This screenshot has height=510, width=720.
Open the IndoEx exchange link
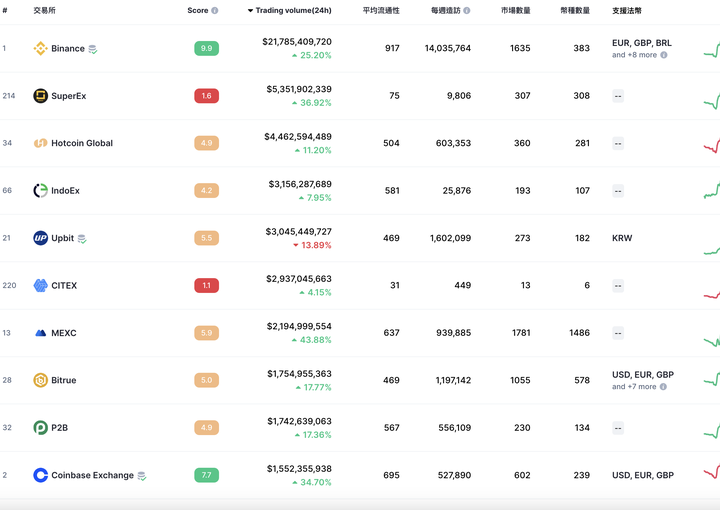[x=65, y=191]
